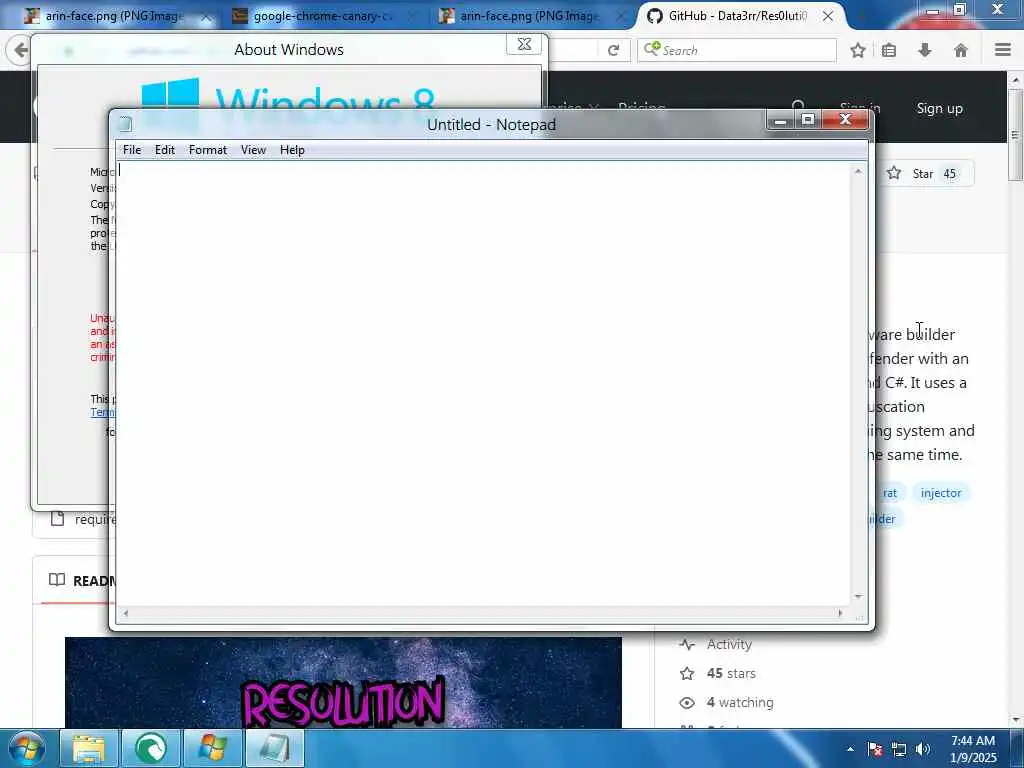Image resolution: width=1024 pixels, height=768 pixels.
Task: Open Action Center flag icon
Action: click(x=875, y=749)
